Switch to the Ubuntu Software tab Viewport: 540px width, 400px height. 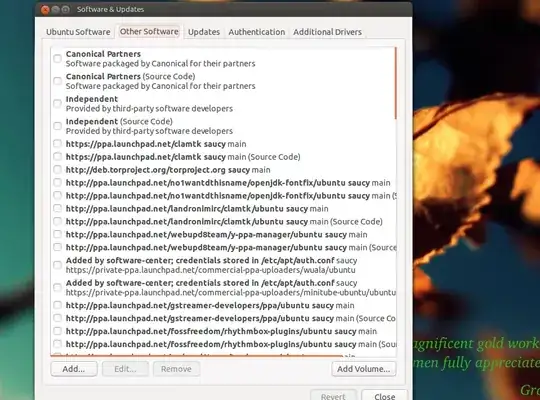click(78, 32)
